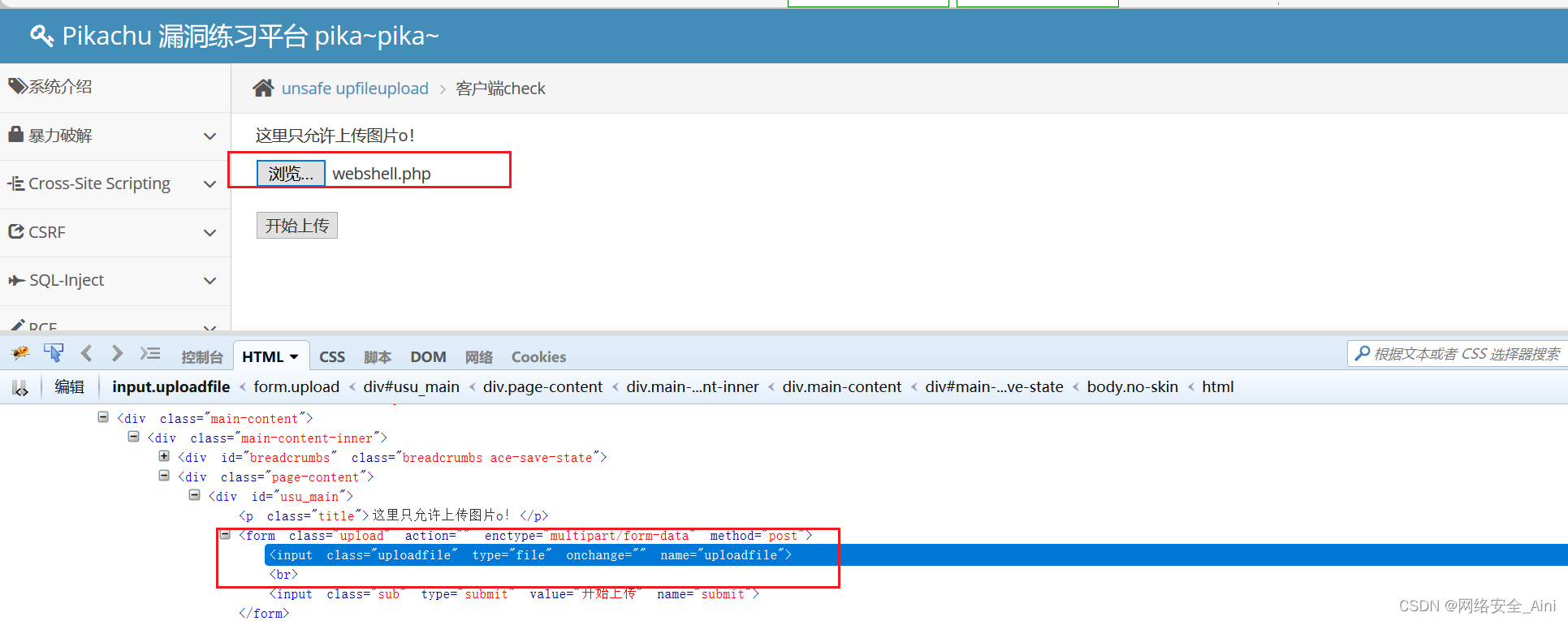
Task: Switch to the DOM tab
Action: (428, 357)
